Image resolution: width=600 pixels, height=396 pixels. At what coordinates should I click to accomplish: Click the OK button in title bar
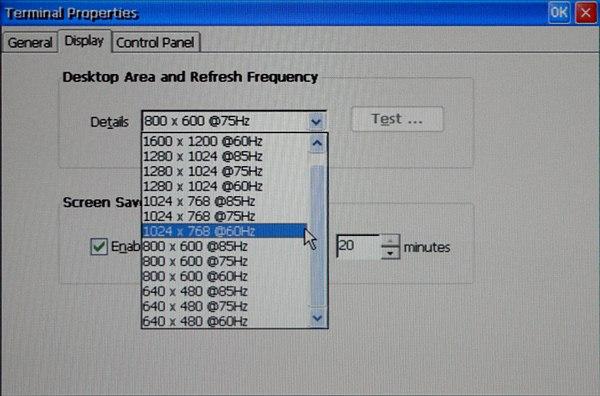559,13
